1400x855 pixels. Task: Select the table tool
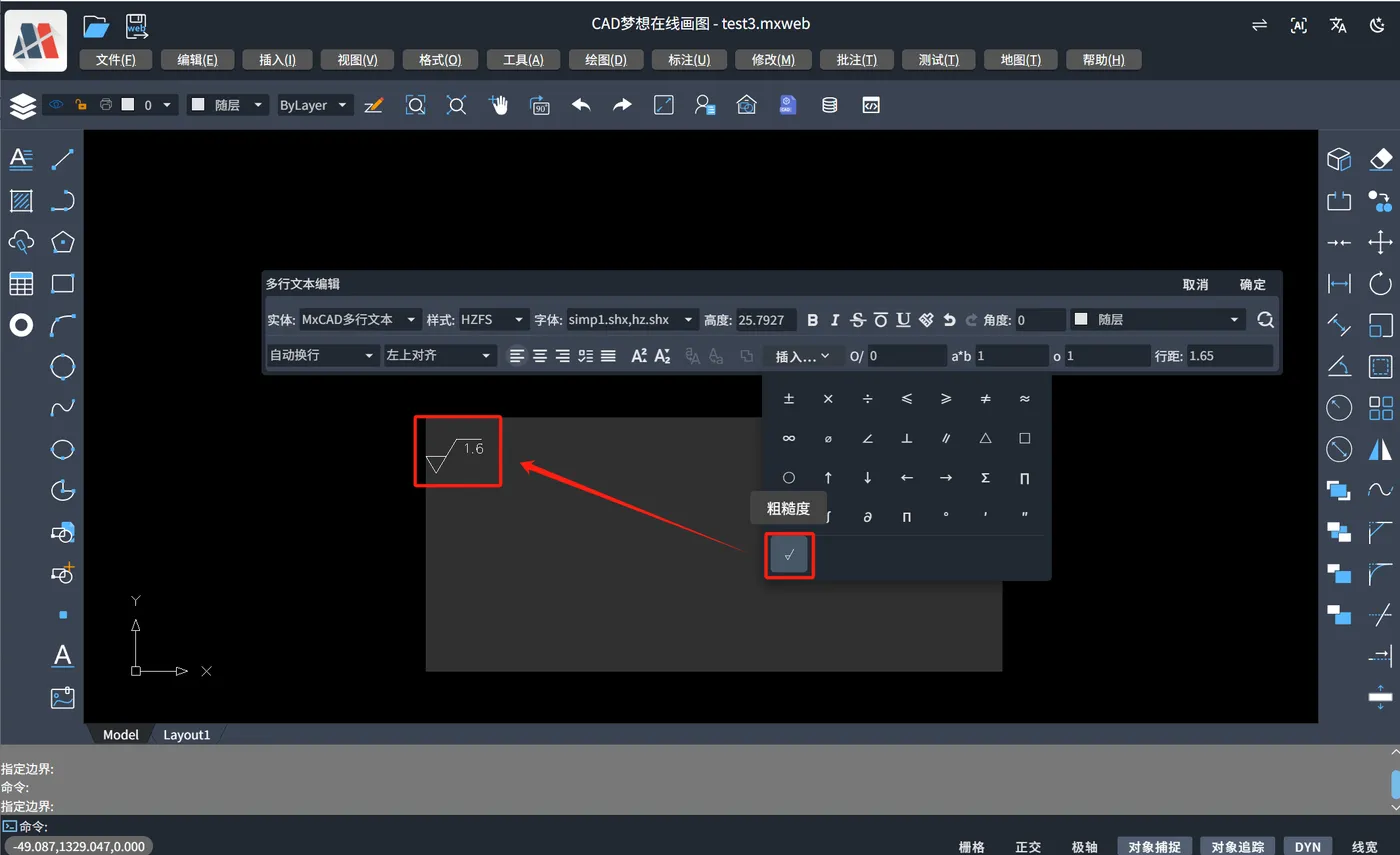21,284
